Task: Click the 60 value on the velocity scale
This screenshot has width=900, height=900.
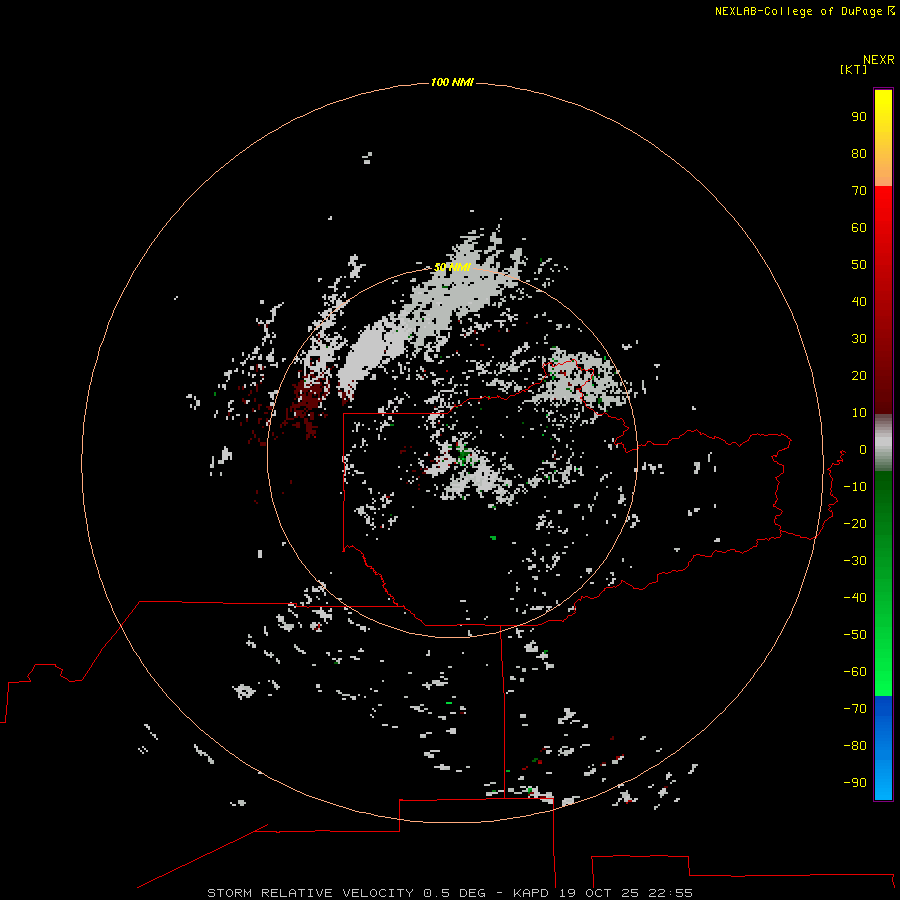Action: tap(859, 228)
